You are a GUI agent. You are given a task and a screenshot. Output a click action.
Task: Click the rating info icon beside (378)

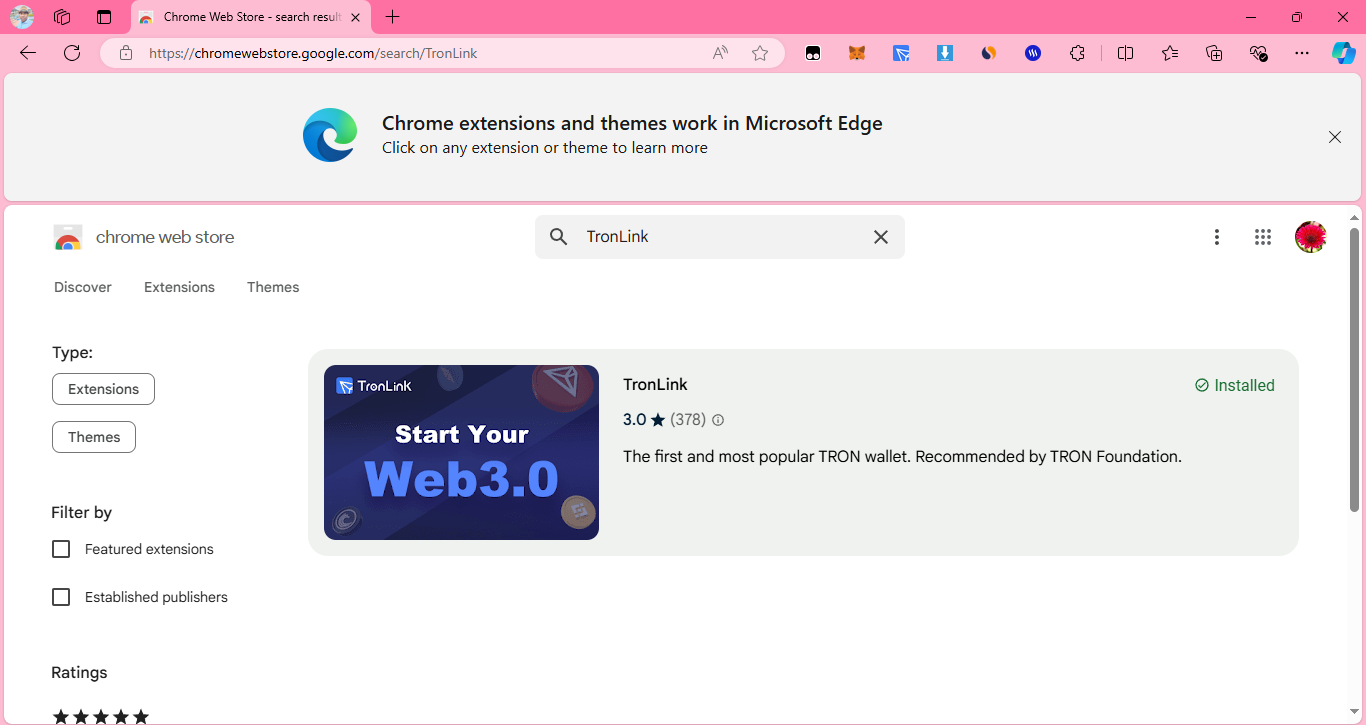717,420
